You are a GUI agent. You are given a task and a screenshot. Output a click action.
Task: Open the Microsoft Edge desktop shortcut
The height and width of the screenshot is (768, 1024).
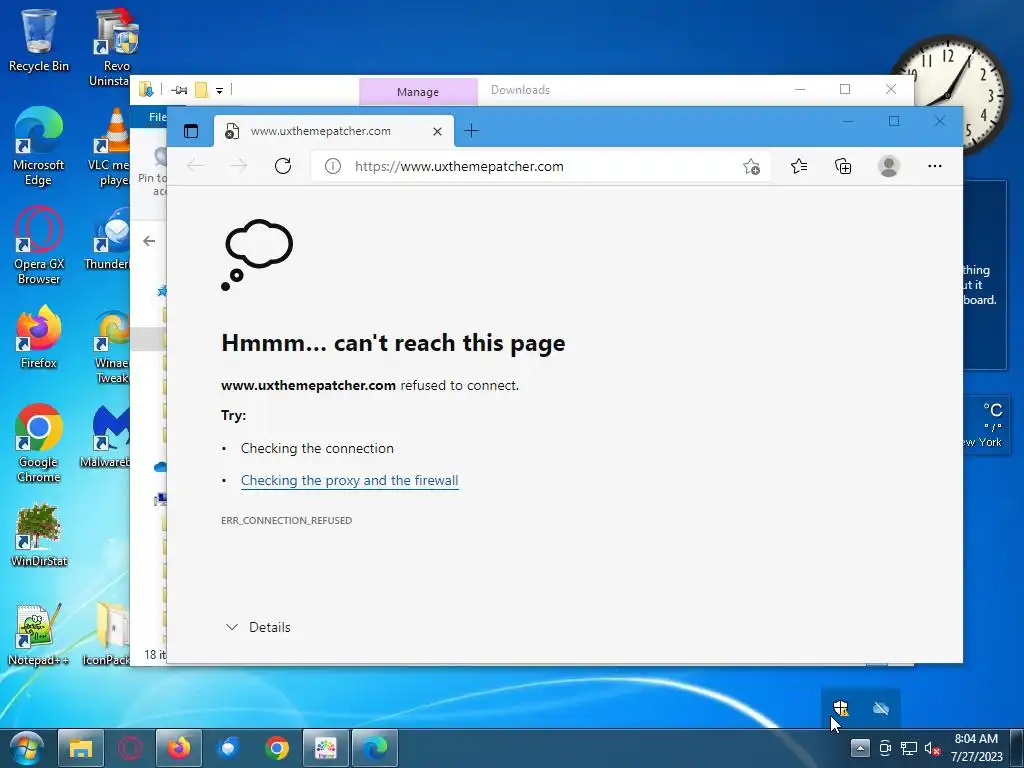tap(39, 146)
